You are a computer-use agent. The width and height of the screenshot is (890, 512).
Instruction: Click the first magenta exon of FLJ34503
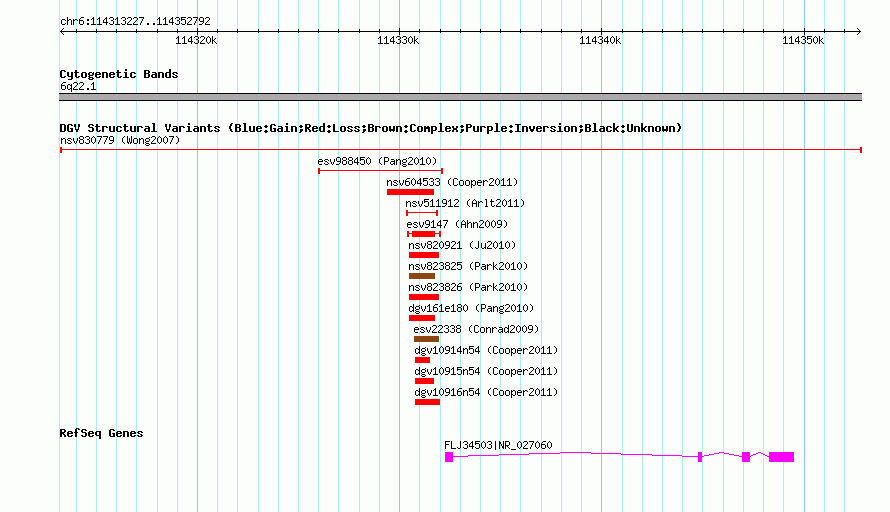point(449,457)
